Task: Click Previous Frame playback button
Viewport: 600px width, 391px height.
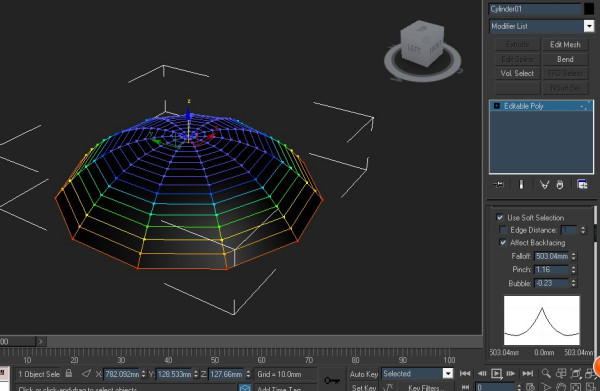Action: [x=482, y=373]
